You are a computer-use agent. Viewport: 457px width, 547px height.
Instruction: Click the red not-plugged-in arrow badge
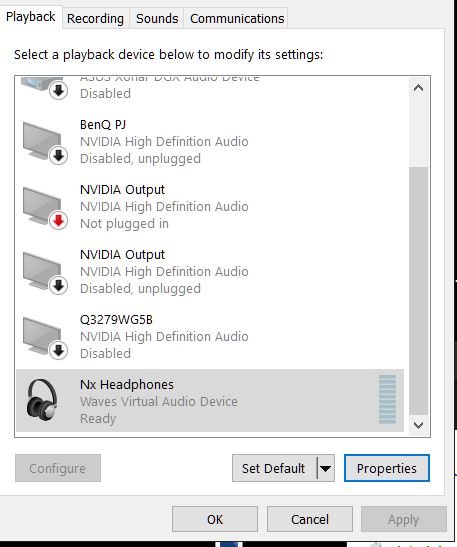coord(58,221)
